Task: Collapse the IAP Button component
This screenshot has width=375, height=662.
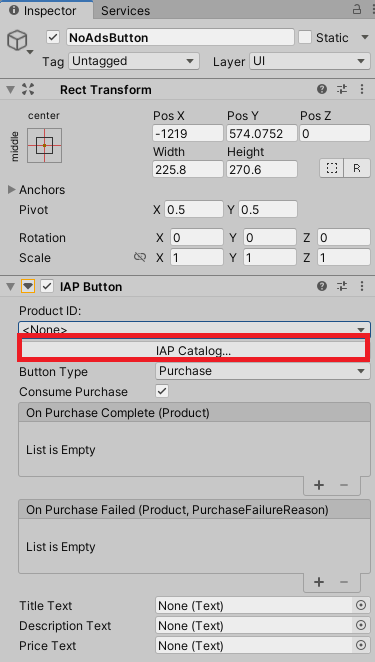Action: (x=11, y=287)
